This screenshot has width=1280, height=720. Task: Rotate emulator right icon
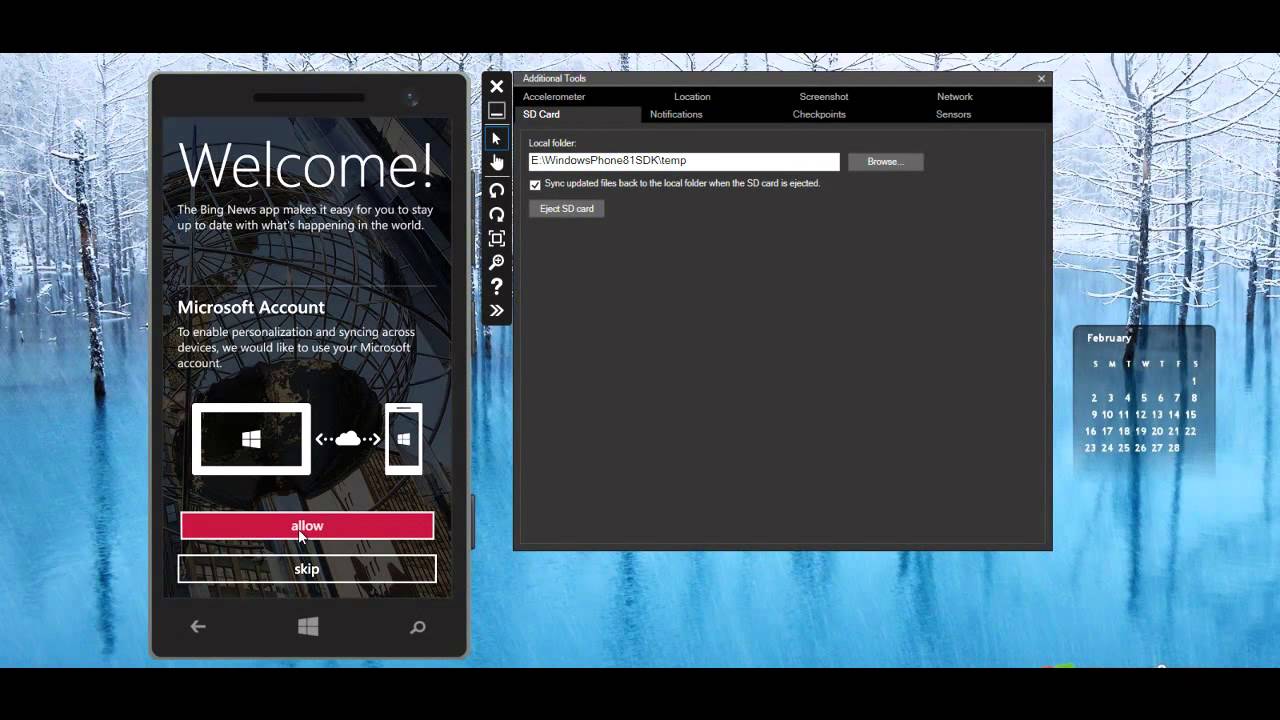[x=496, y=214]
